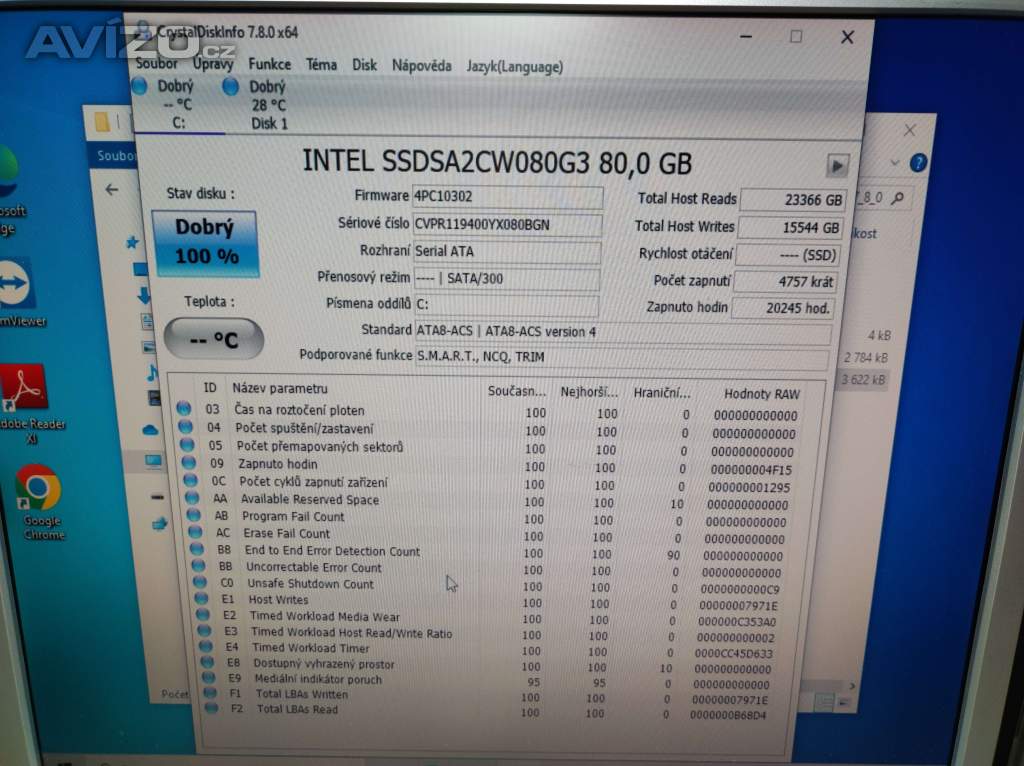Screen dimensions: 1024x766
Task: Open the Jazyk(Language) menu
Action: (515, 67)
